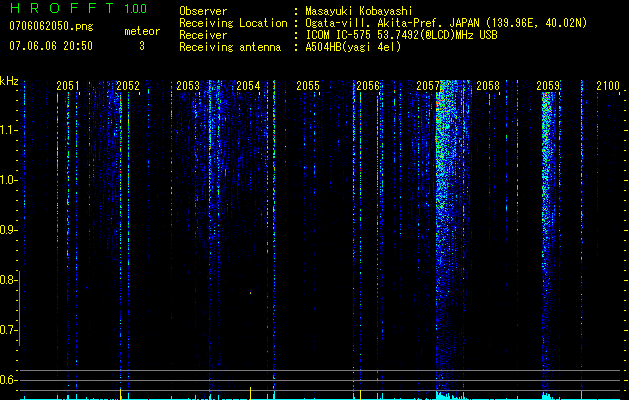This screenshot has width=629, height=400.
Task: Click the kHz axis unit label
Action: 9,81
